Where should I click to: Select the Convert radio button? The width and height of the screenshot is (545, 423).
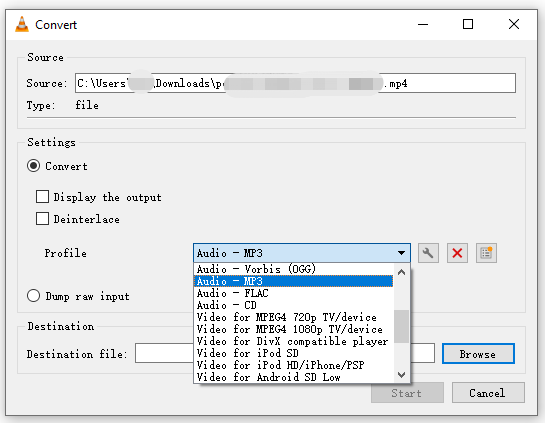[33, 166]
